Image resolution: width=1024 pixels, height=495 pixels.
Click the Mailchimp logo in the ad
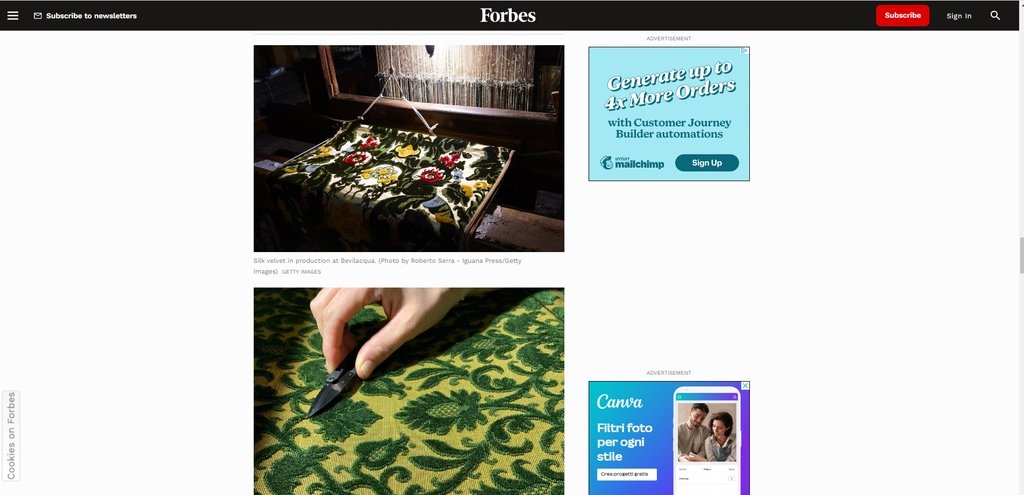point(632,163)
